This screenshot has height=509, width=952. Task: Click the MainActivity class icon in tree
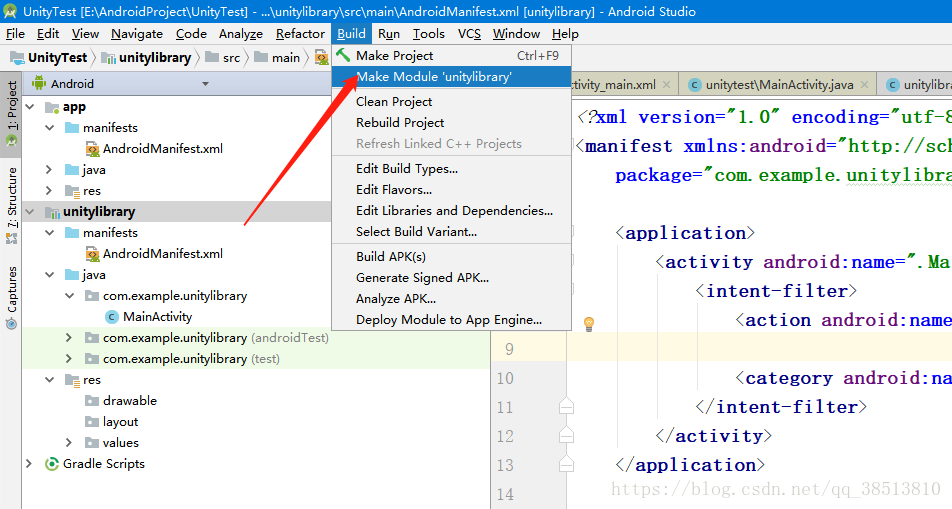112,317
